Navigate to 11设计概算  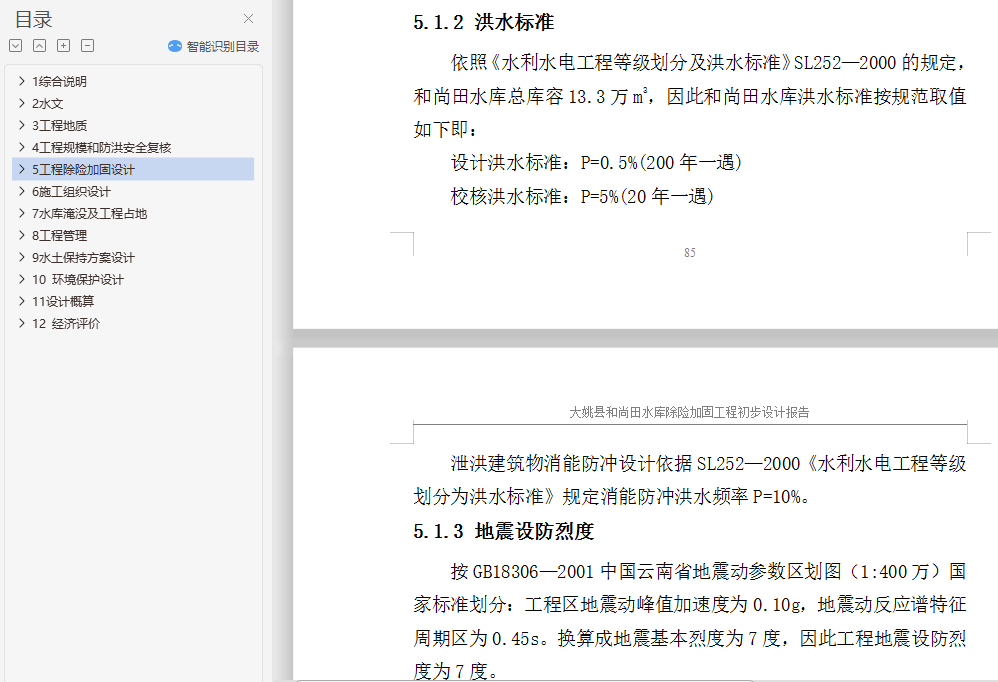63,302
